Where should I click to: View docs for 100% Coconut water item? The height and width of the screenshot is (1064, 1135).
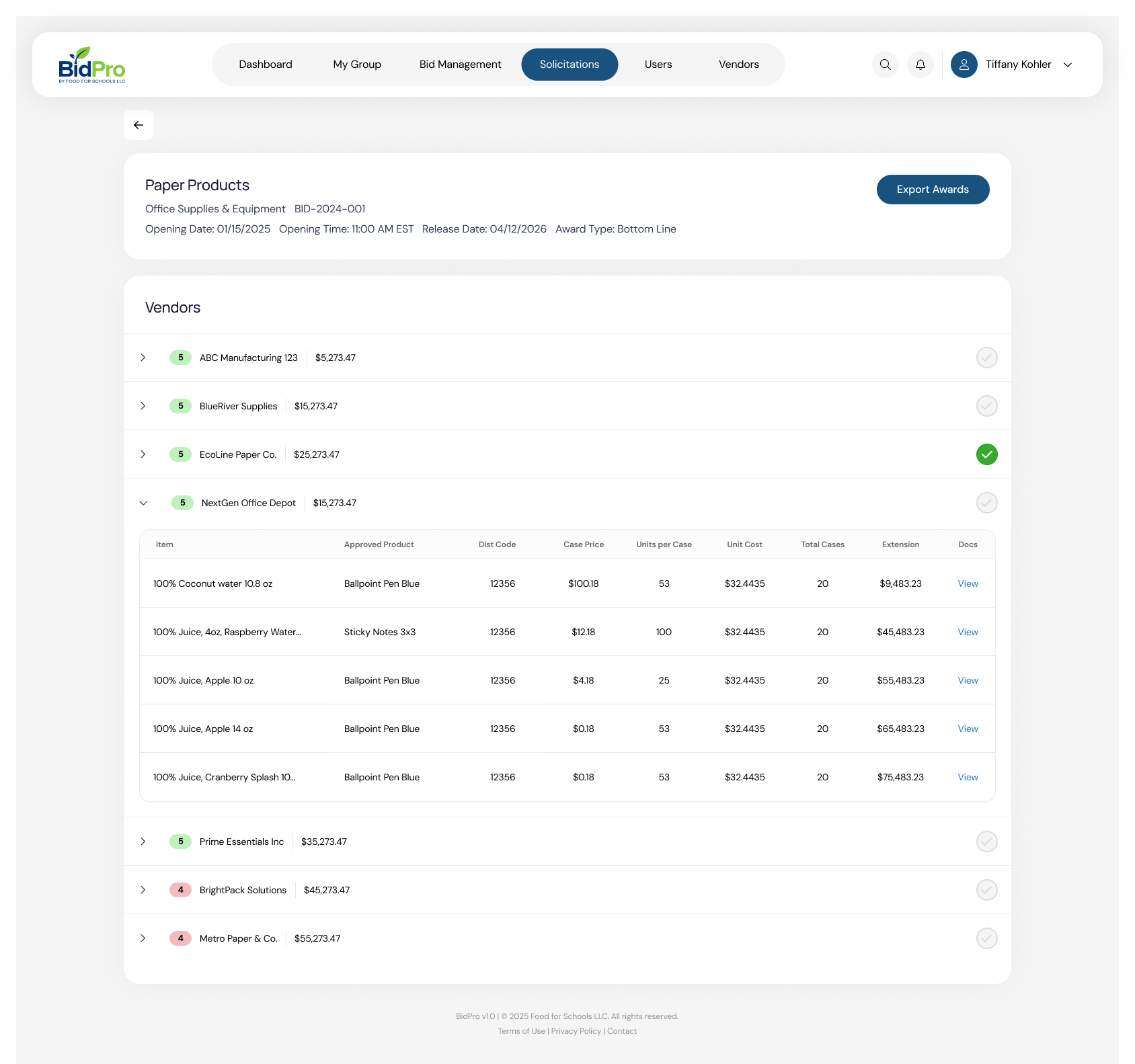click(968, 583)
